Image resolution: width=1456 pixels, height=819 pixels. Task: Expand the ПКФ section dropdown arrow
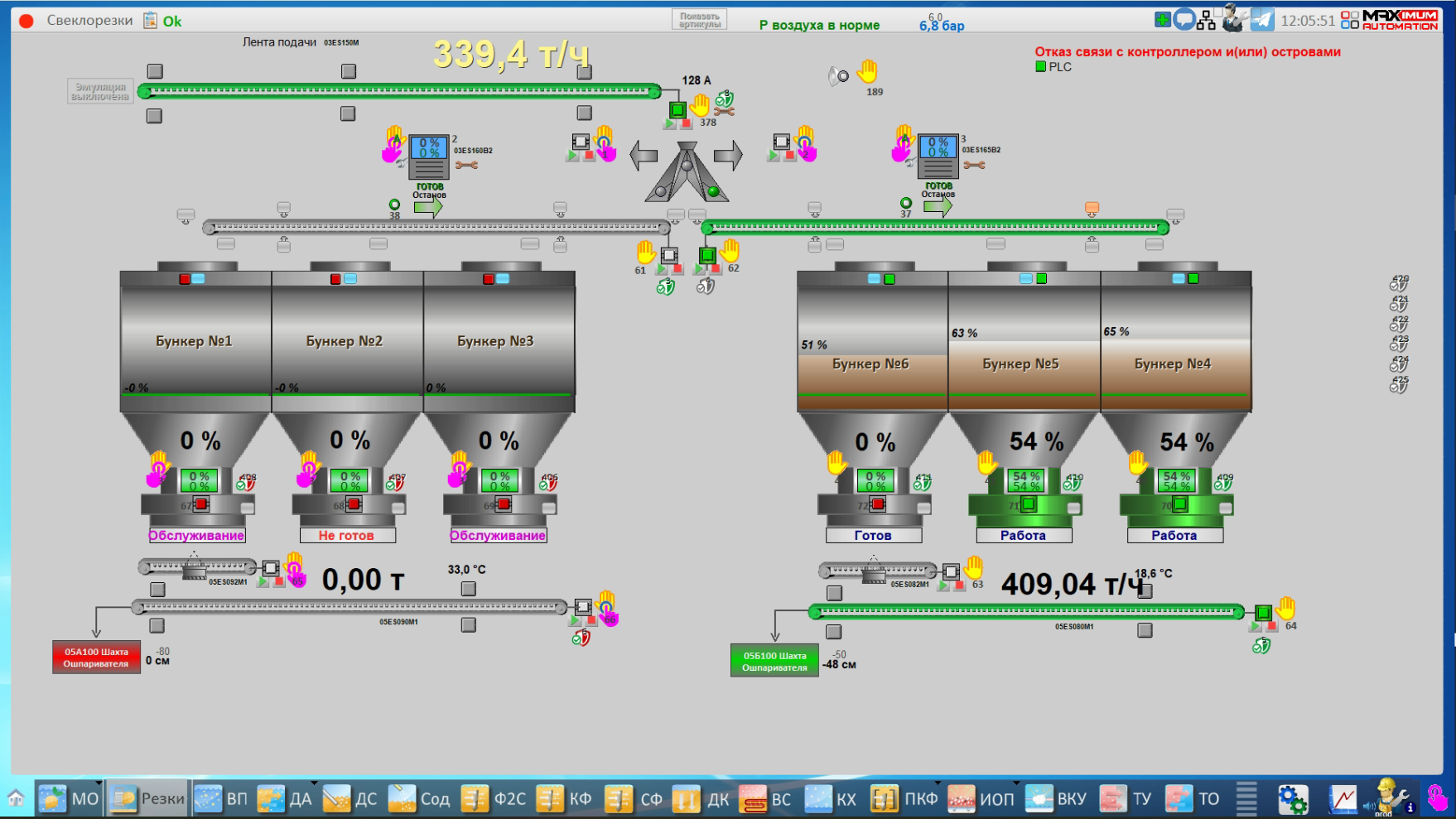(939, 783)
